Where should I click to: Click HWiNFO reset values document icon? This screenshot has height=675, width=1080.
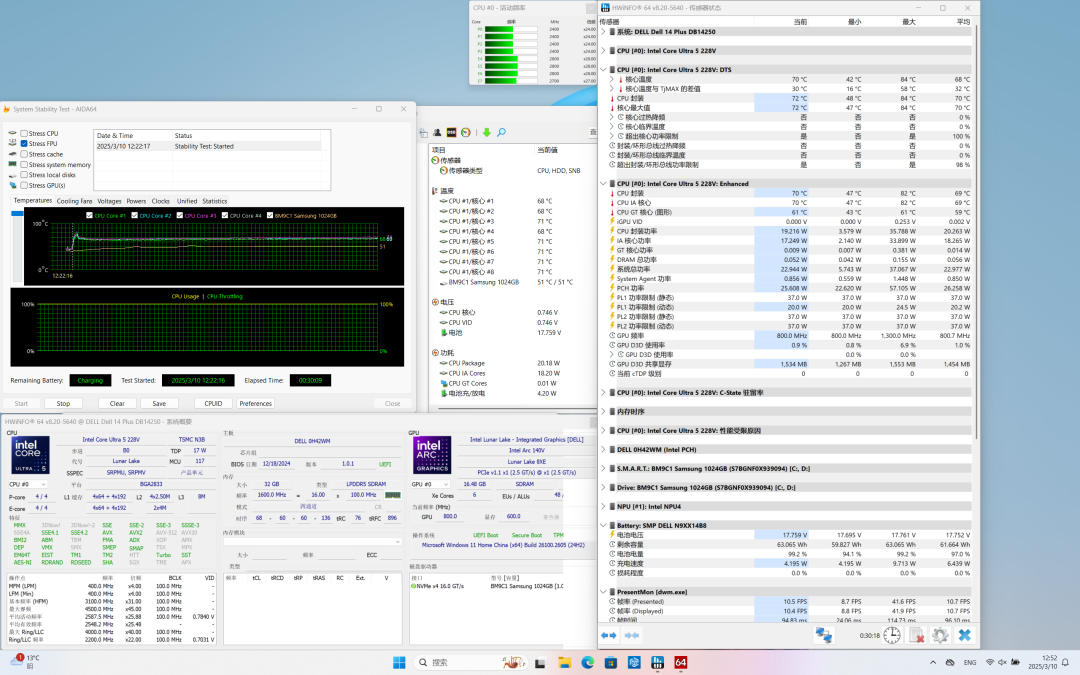point(916,635)
